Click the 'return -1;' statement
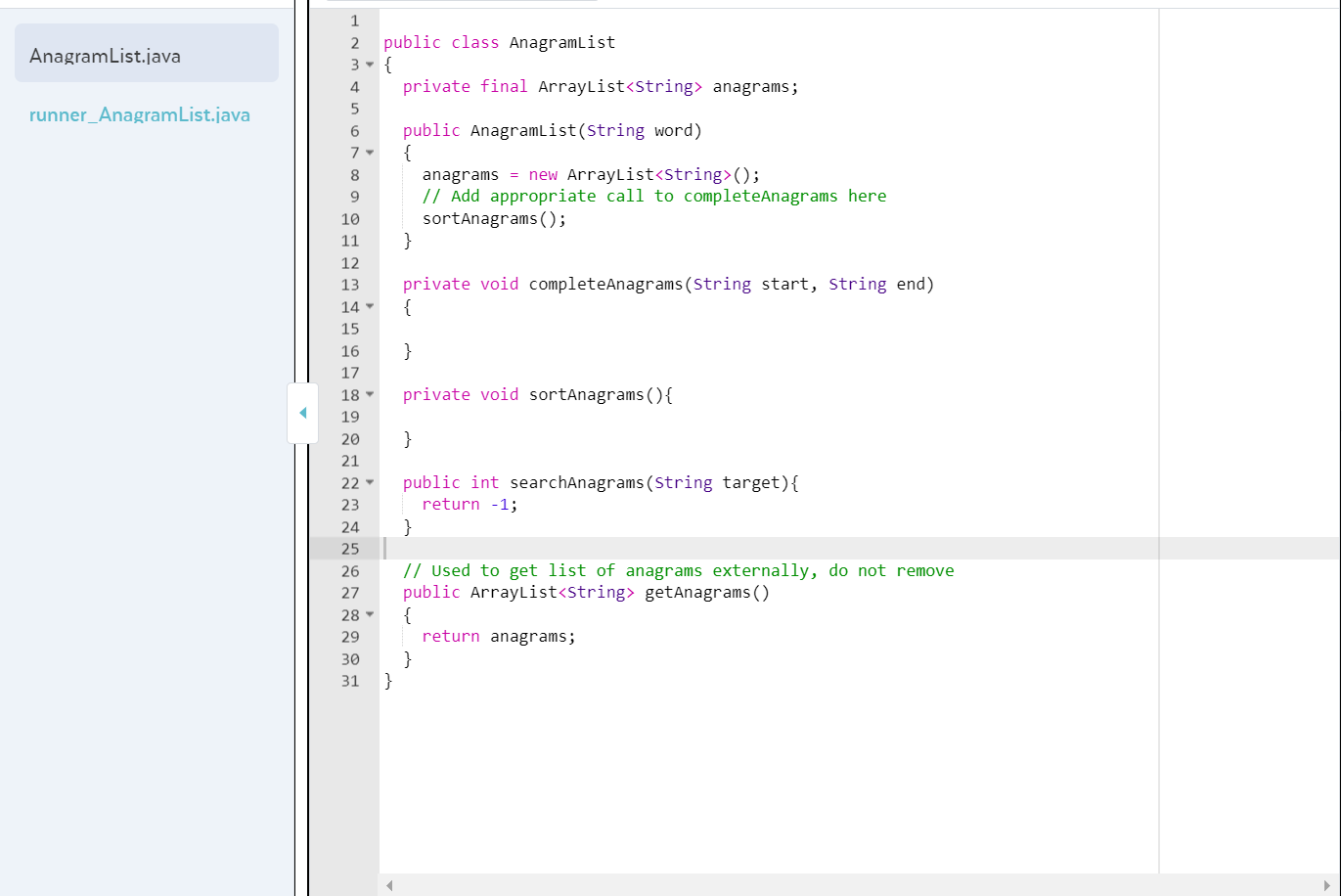This screenshot has width=1342, height=896. [470, 505]
